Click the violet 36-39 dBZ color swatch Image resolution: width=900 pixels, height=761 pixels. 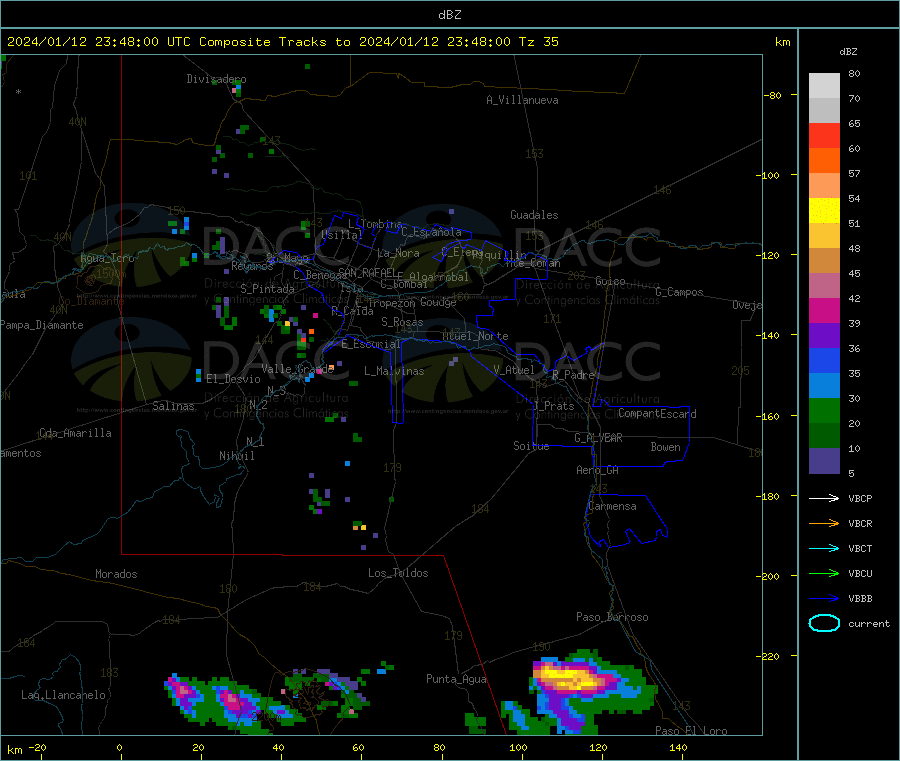[x=824, y=336]
